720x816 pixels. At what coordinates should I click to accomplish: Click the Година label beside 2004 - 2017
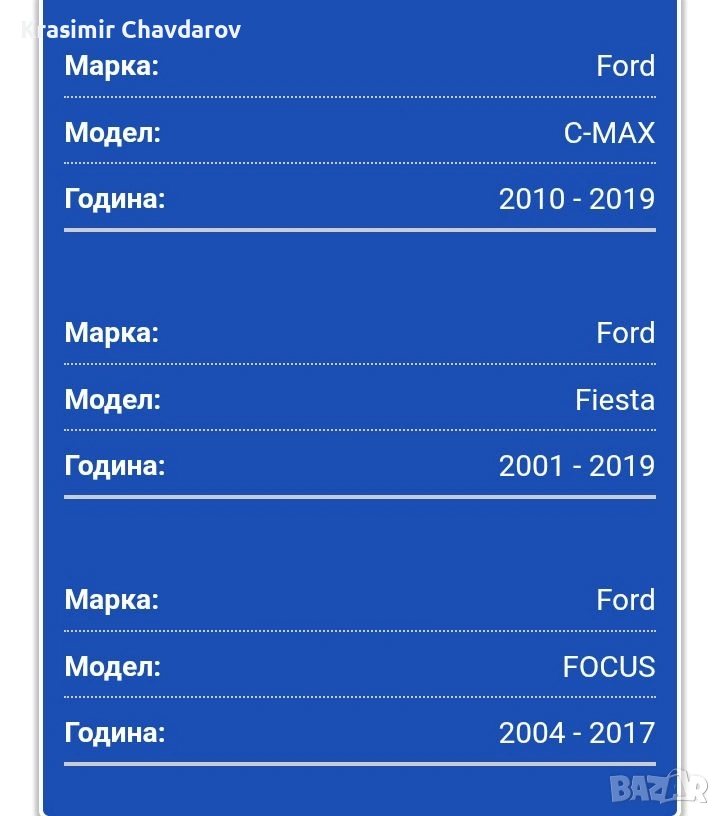[115, 733]
